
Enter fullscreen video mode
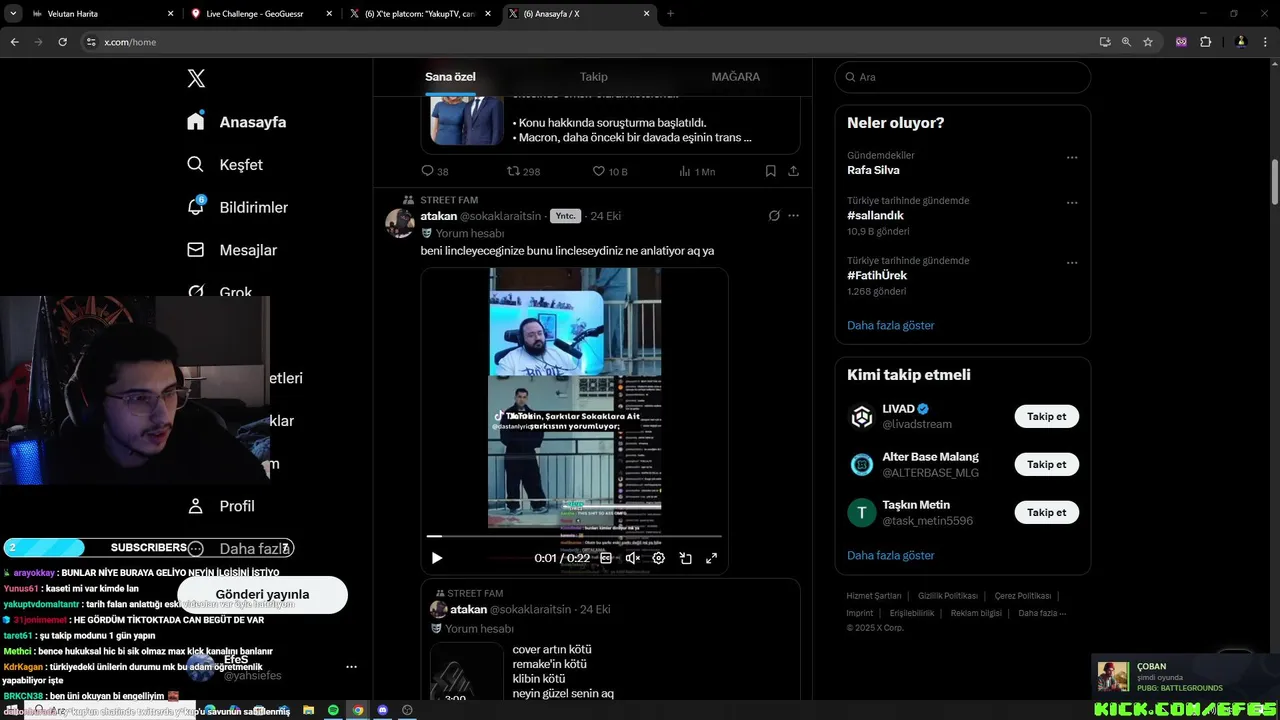tap(711, 558)
